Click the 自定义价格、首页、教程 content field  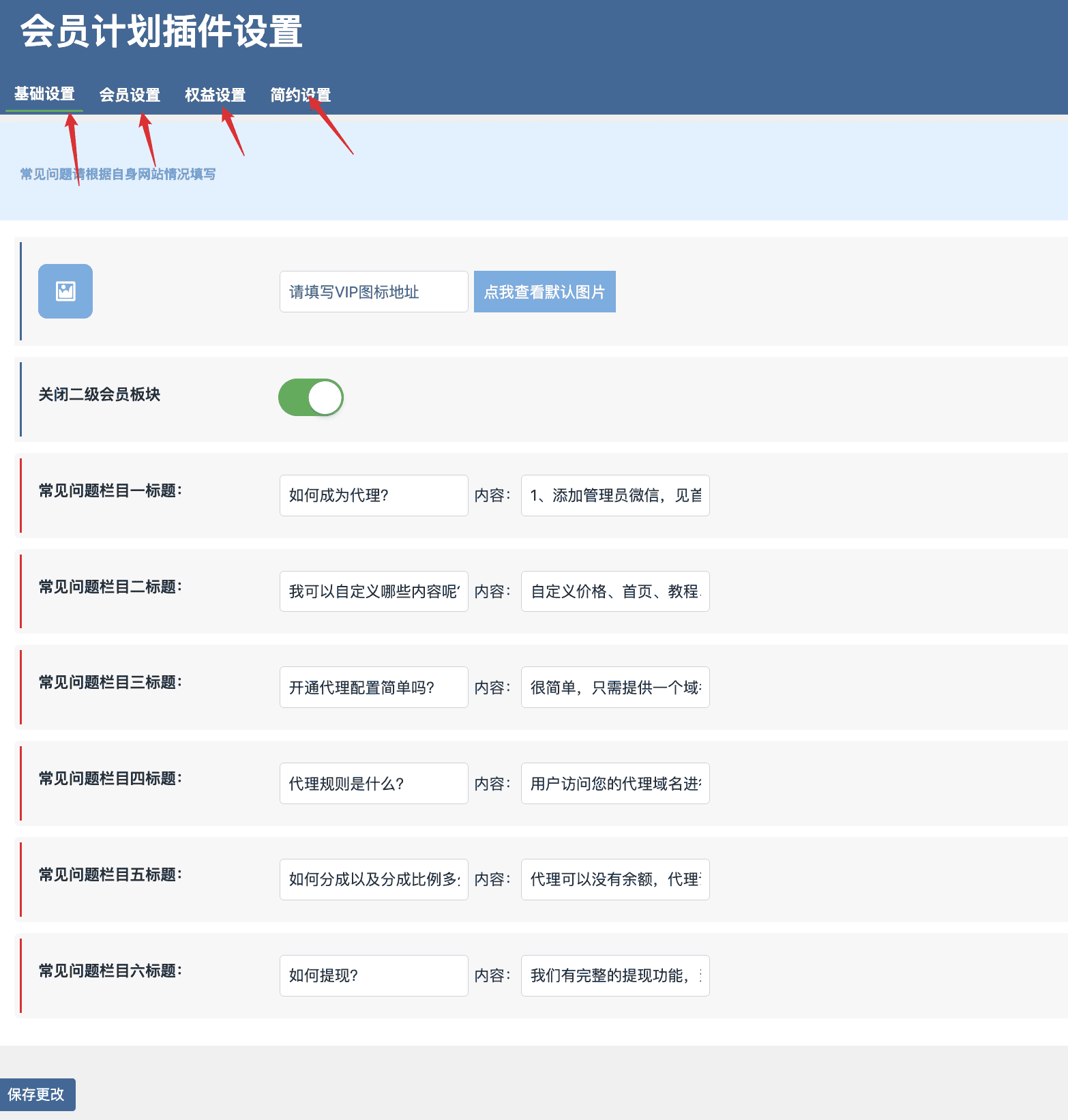pos(615,591)
